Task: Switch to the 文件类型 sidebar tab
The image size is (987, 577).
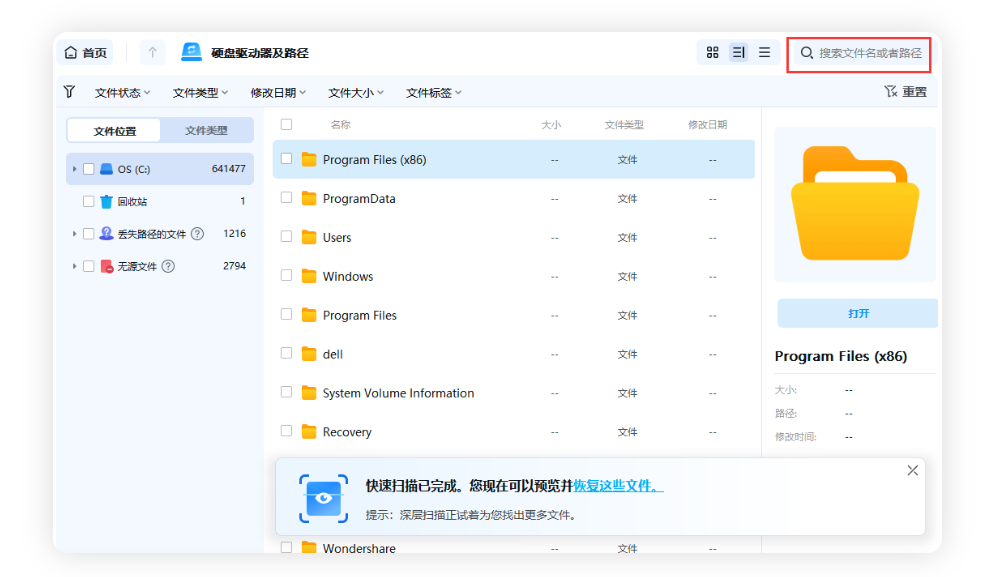Action: 207,130
